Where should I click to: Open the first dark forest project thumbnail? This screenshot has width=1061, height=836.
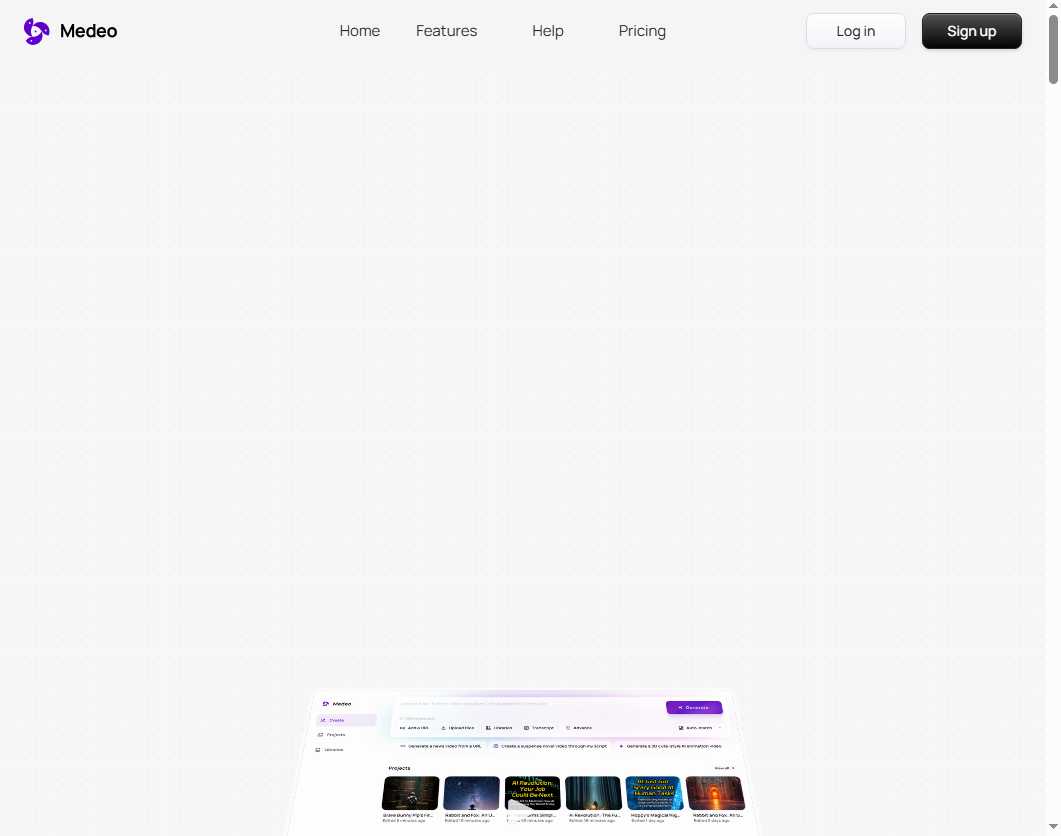[x=410, y=793]
